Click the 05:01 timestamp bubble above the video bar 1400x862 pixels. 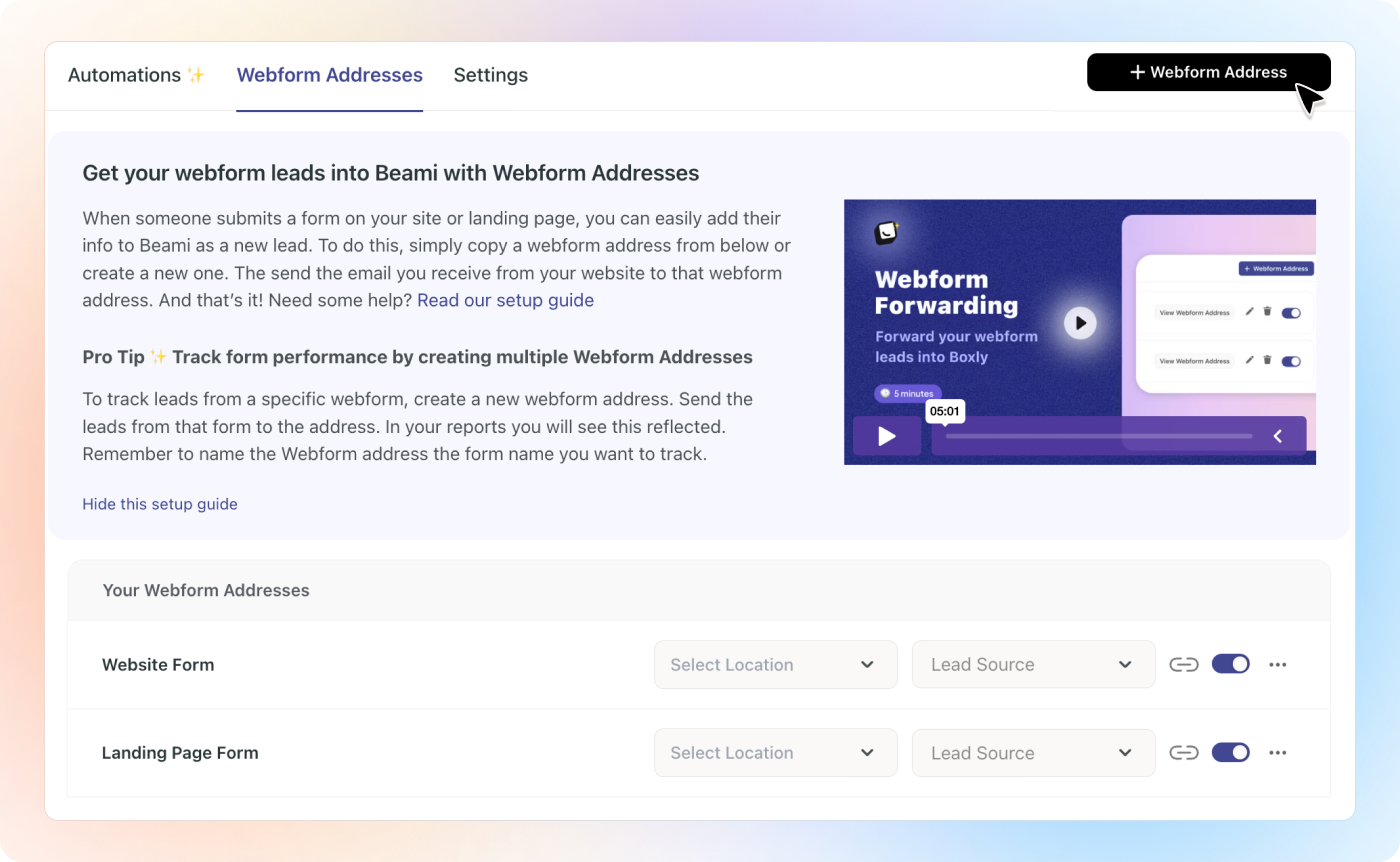click(x=945, y=411)
